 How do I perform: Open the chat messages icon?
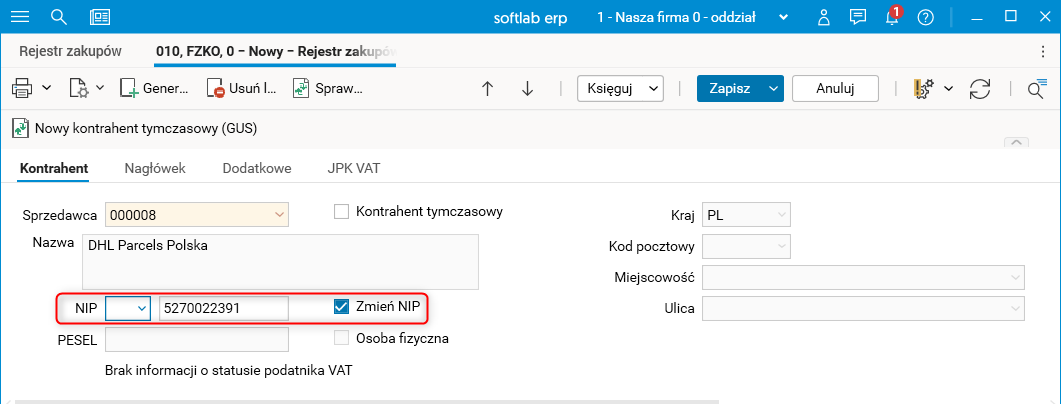pos(858,17)
